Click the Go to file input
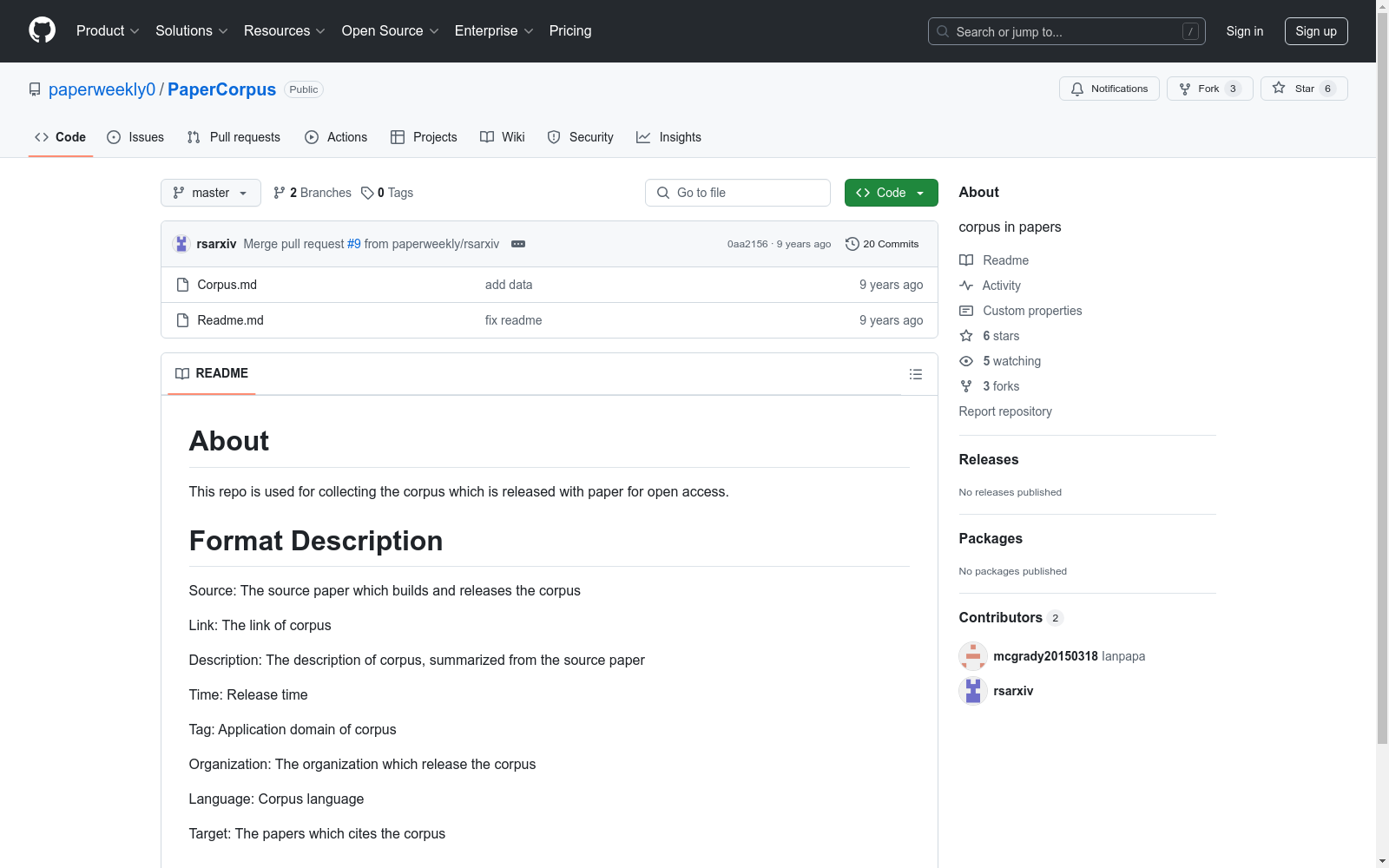The image size is (1389, 868). [738, 193]
